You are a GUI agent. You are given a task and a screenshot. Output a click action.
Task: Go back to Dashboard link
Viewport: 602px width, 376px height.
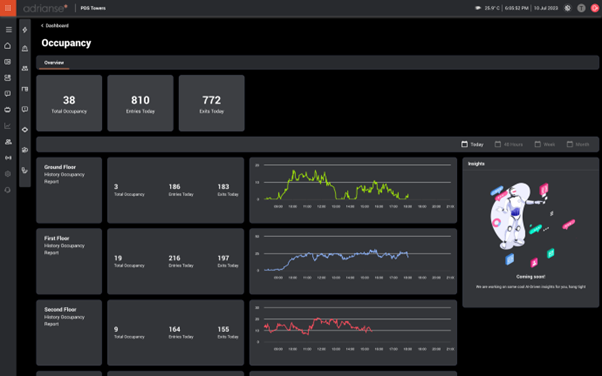tap(55, 26)
